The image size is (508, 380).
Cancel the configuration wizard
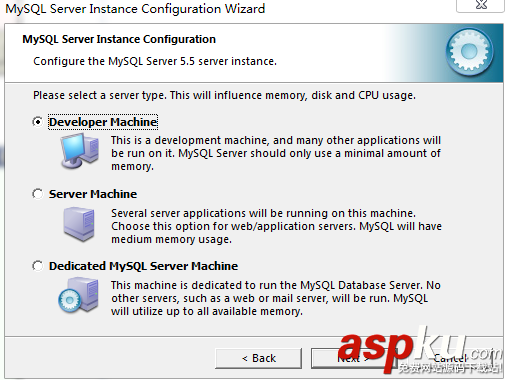(450, 358)
